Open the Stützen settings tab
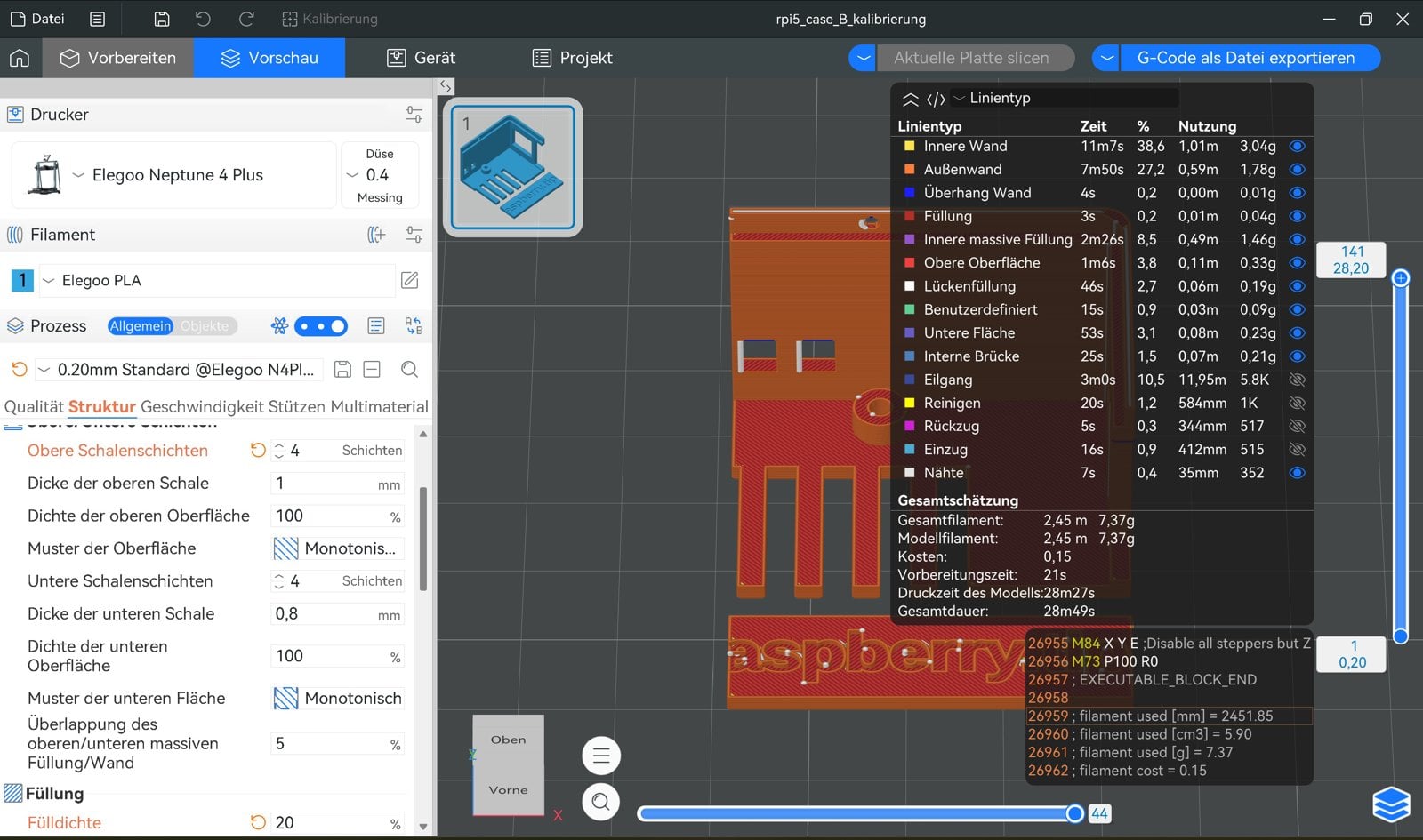Viewport: 1423px width, 840px height. pyautogui.click(x=297, y=406)
